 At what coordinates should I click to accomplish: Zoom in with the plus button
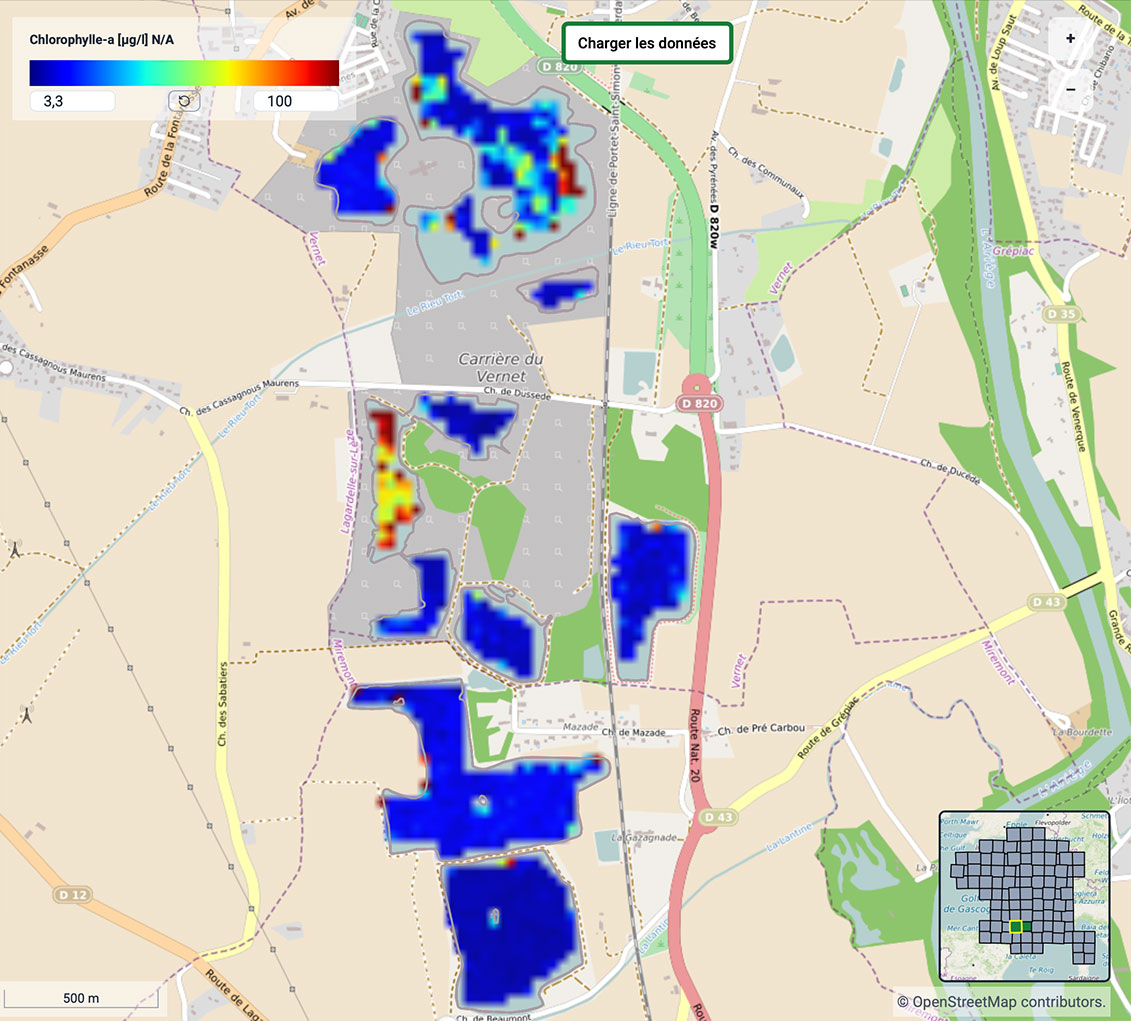pos(1070,39)
